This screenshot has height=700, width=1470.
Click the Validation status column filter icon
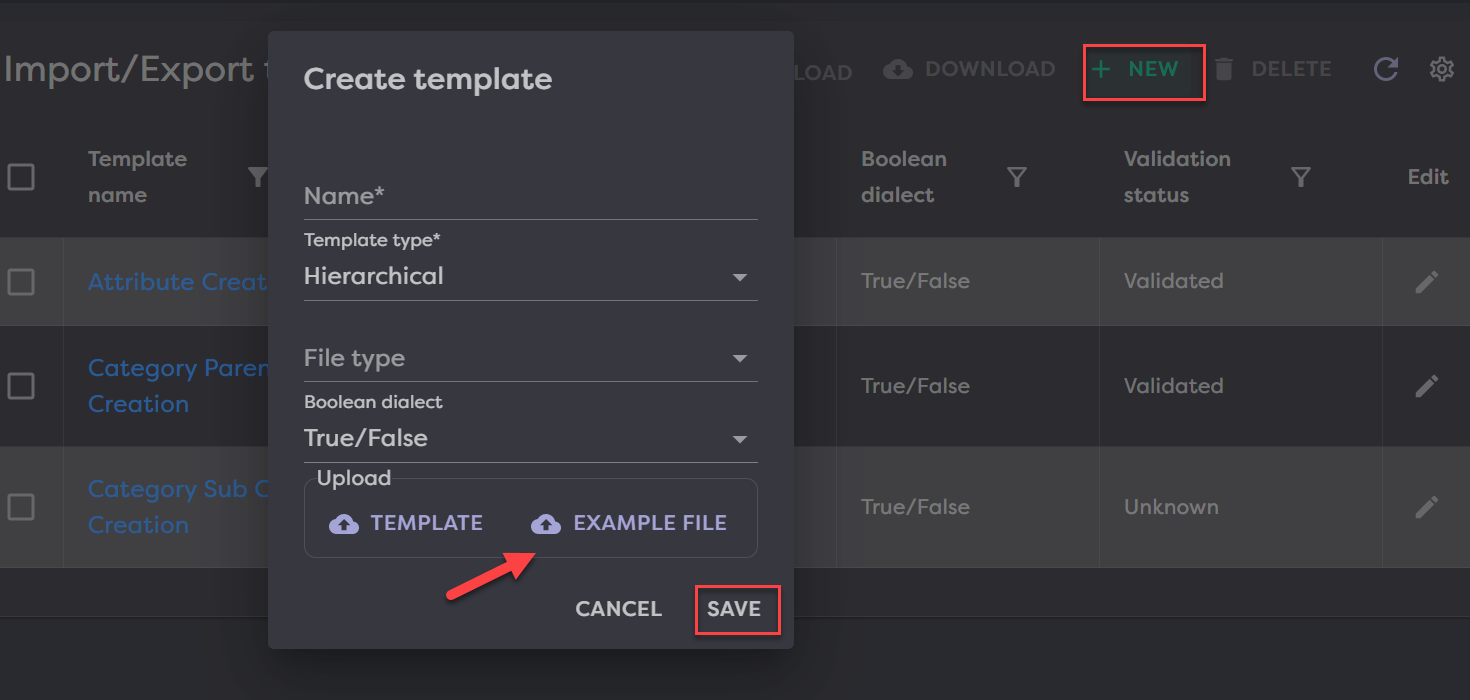[x=1300, y=177]
